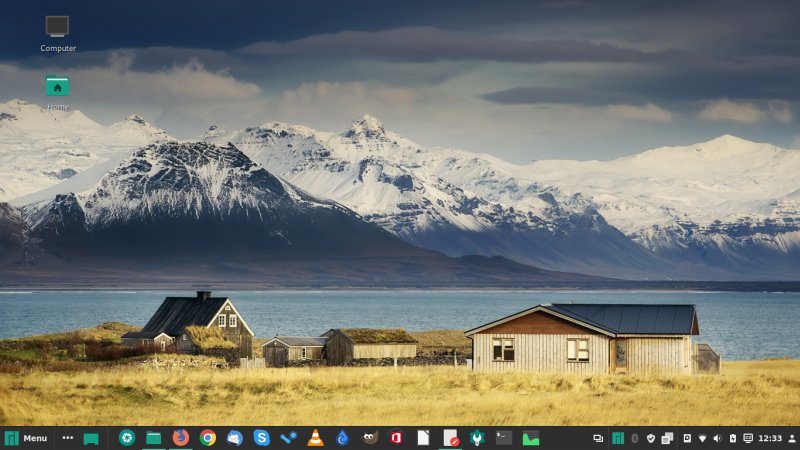Viewport: 800px width, 450px height.
Task: Launch Google Chrome from the panel
Action: 208,438
